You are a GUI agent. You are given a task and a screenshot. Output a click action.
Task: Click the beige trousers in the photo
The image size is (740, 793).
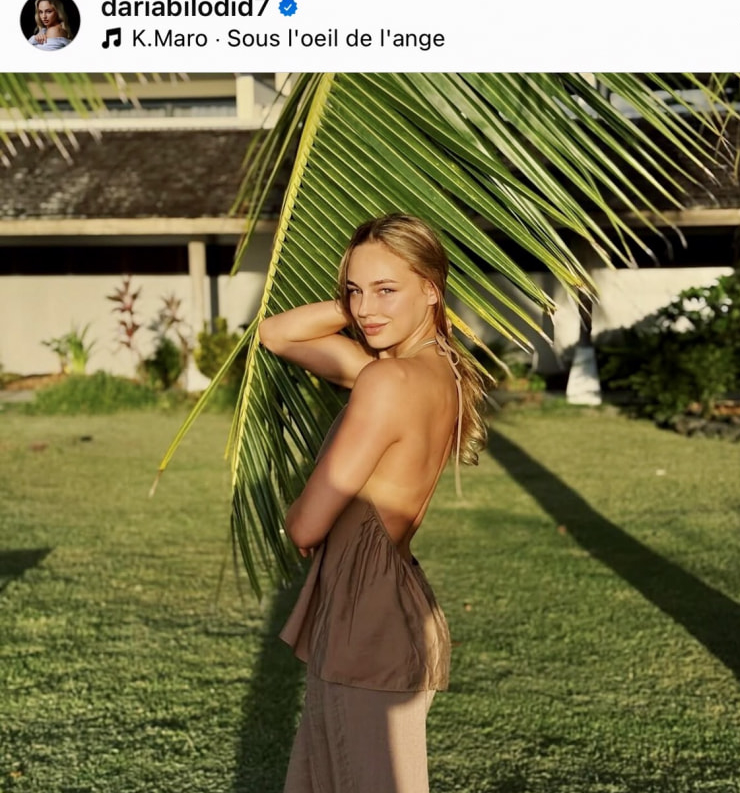(358, 736)
